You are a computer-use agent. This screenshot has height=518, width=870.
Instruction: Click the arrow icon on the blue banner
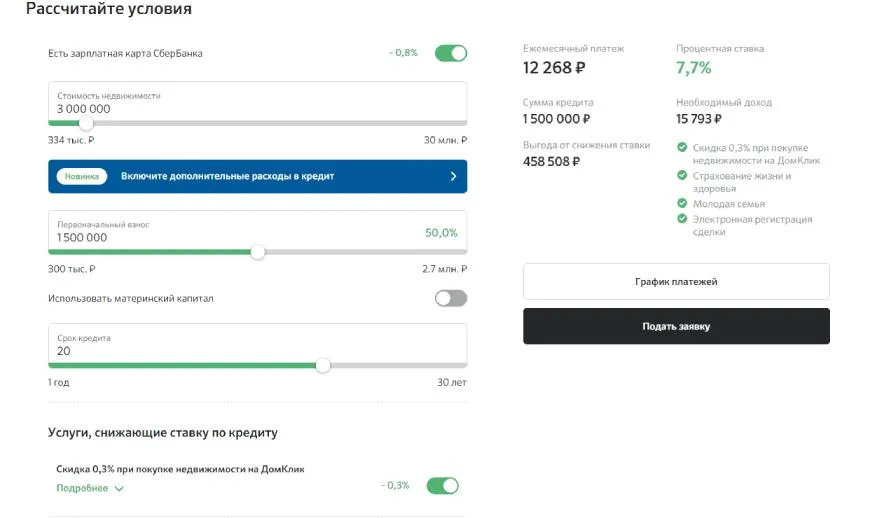(453, 176)
